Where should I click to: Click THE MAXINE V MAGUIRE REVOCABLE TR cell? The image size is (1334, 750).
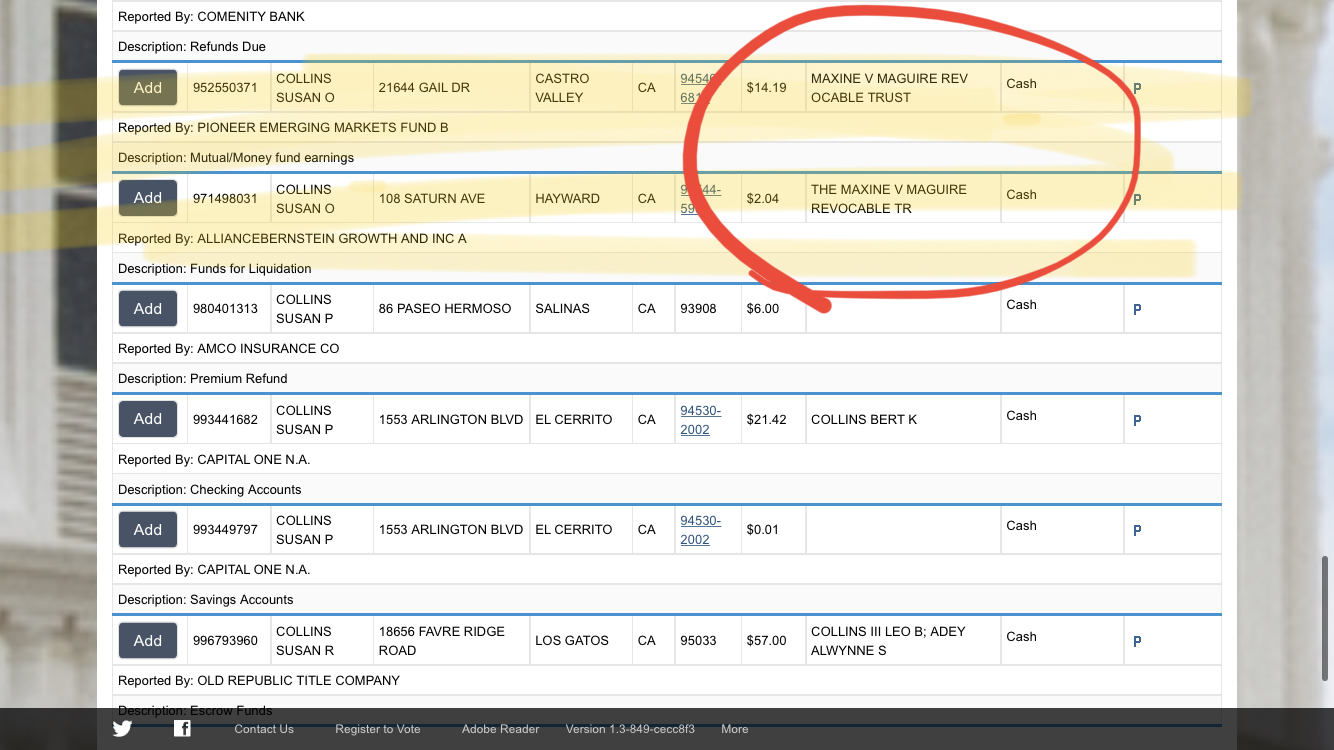904,198
